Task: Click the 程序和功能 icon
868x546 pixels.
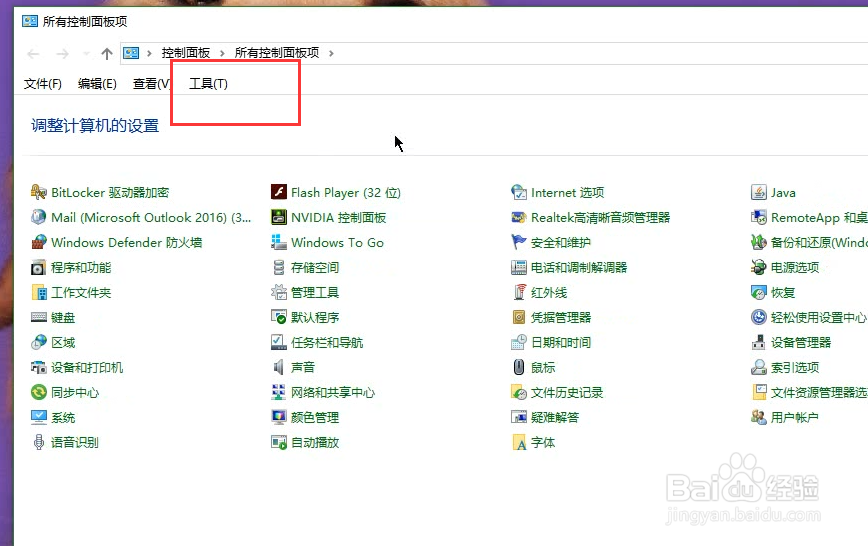Action: [x=38, y=267]
